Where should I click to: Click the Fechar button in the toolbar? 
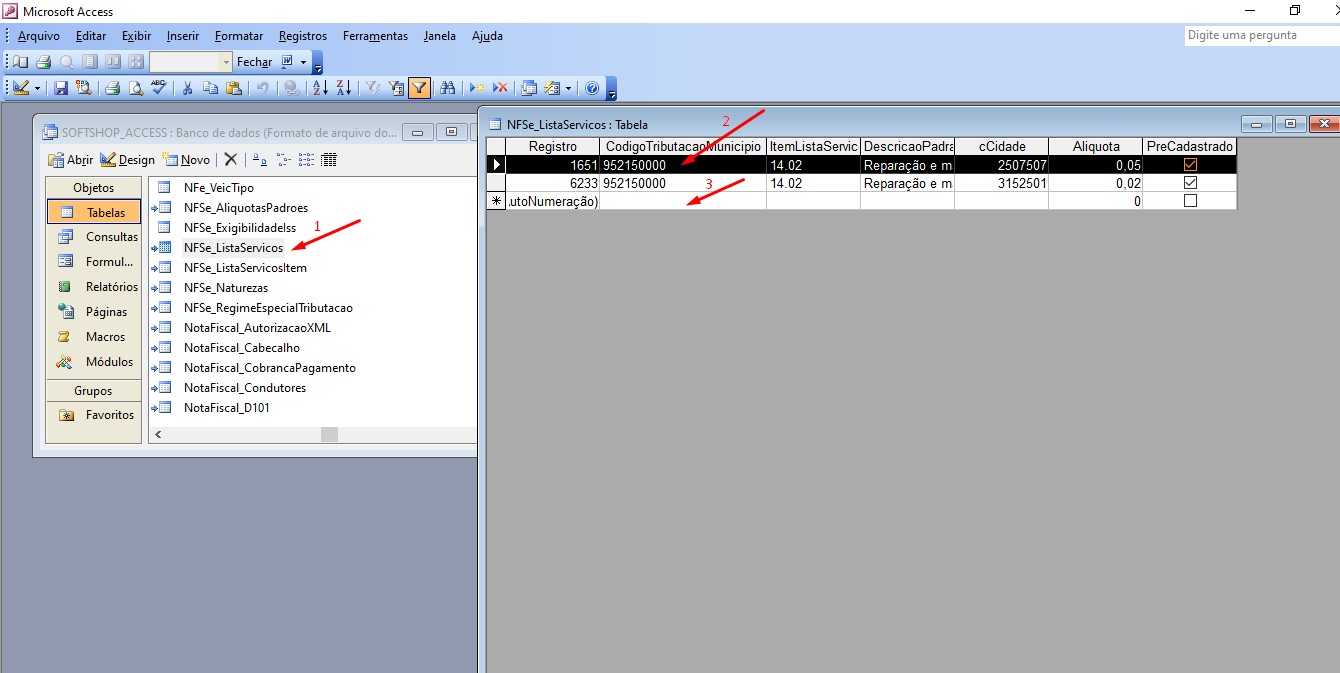point(254,62)
